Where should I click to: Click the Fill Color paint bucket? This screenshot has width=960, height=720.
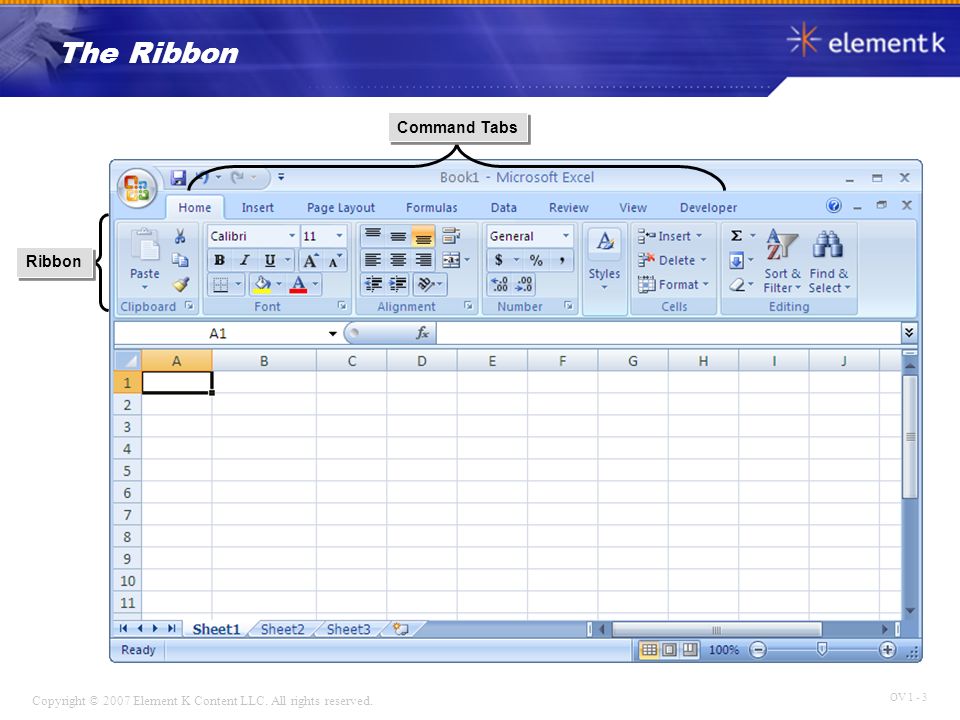(262, 285)
